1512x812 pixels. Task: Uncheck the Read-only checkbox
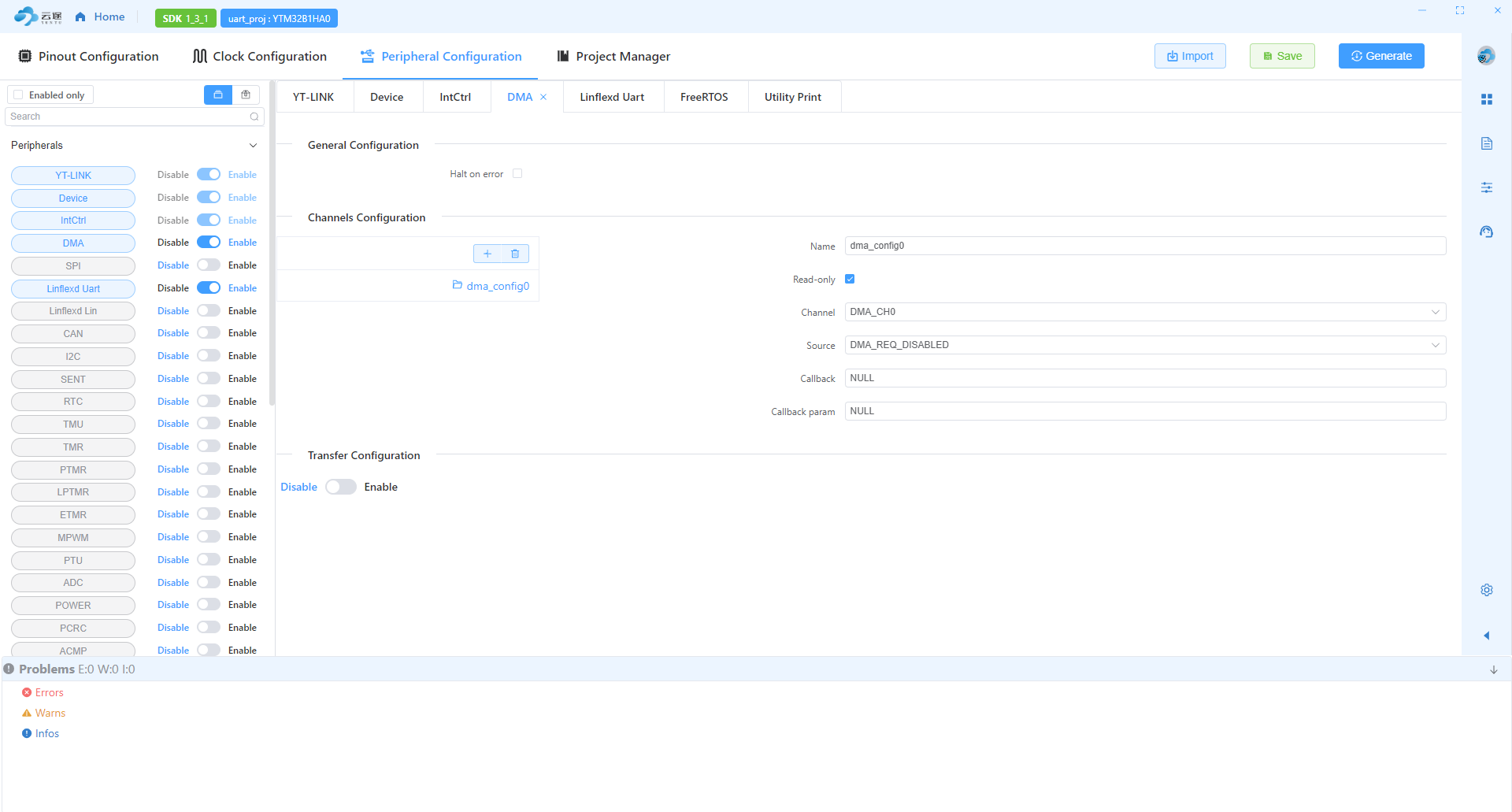[x=850, y=279]
